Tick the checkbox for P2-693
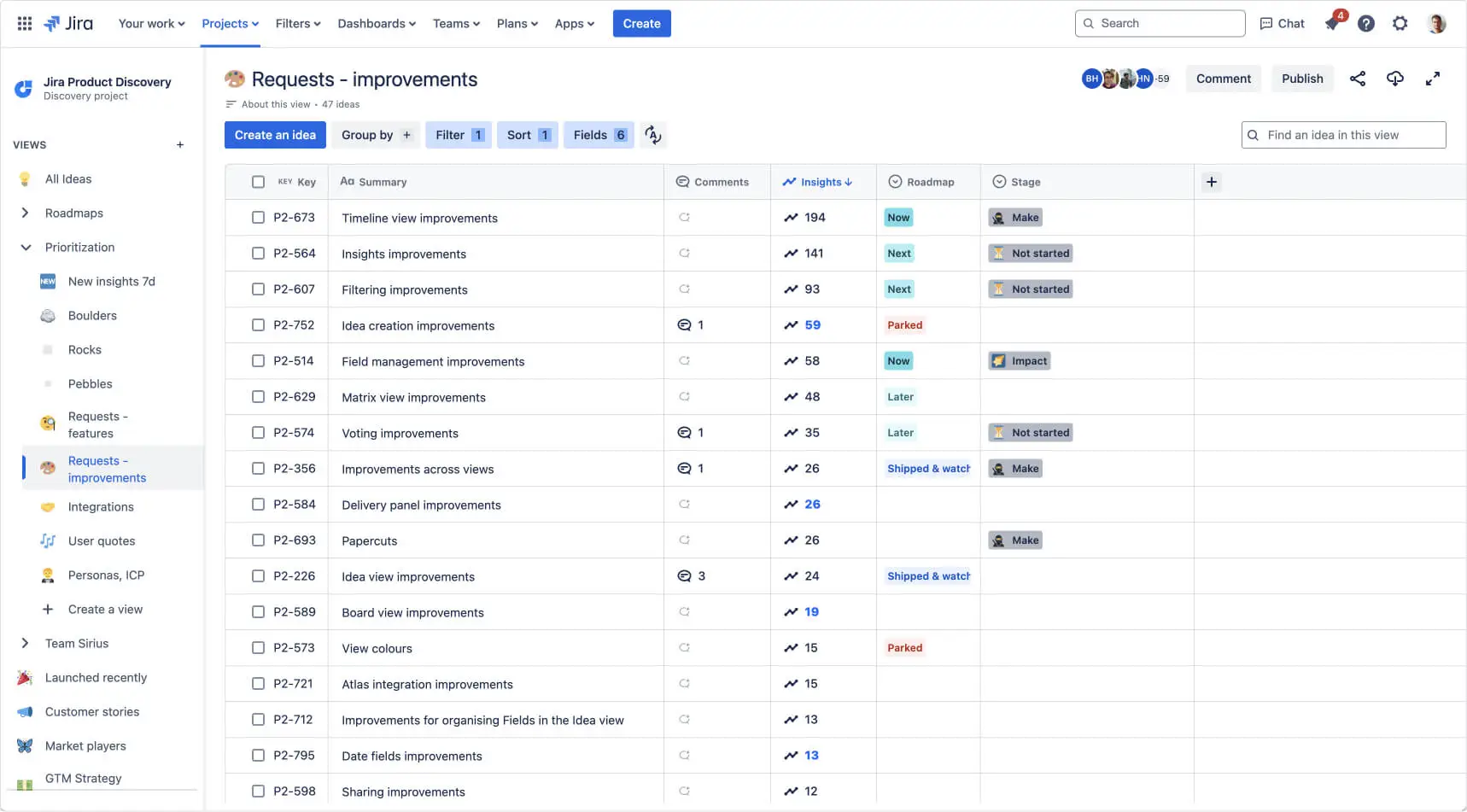The height and width of the screenshot is (812, 1467). click(x=258, y=540)
